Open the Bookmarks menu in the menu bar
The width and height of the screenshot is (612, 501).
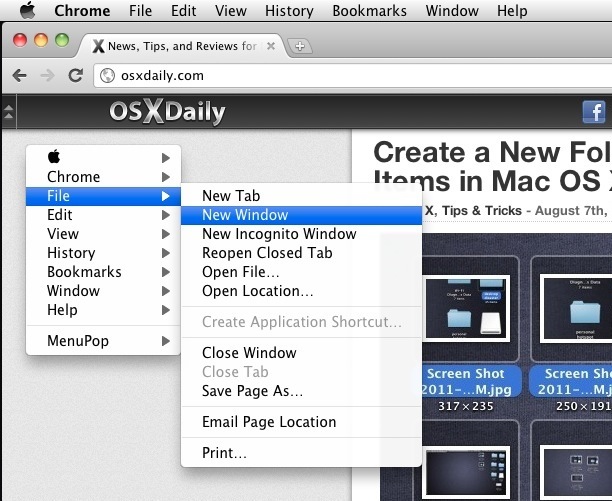pos(369,11)
